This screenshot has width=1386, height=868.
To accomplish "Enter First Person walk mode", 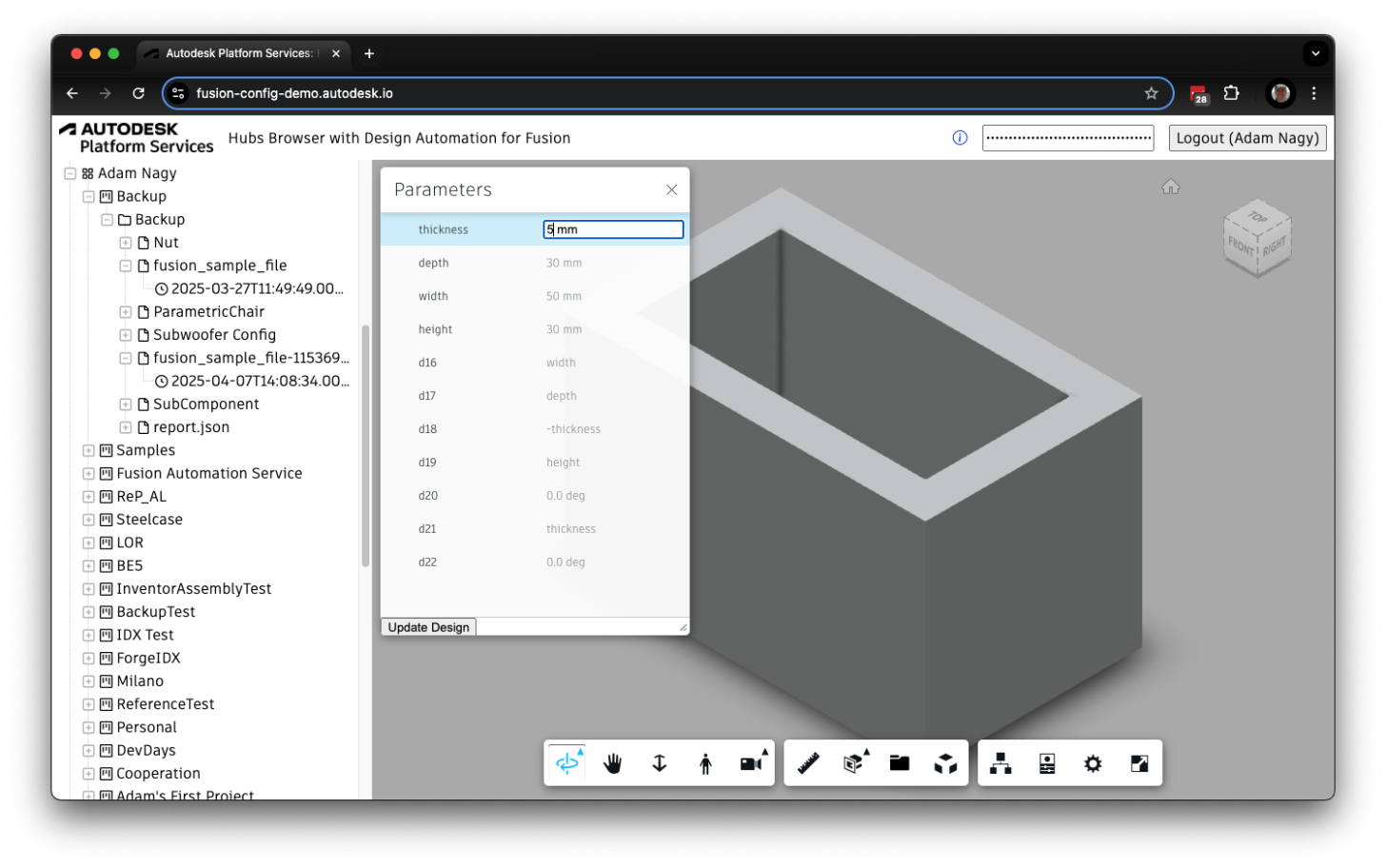I will tap(705, 762).
